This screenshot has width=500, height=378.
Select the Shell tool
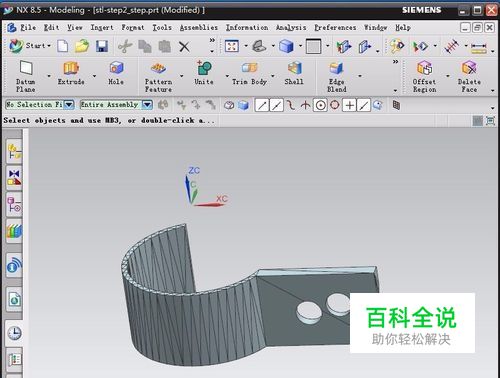[x=294, y=73]
